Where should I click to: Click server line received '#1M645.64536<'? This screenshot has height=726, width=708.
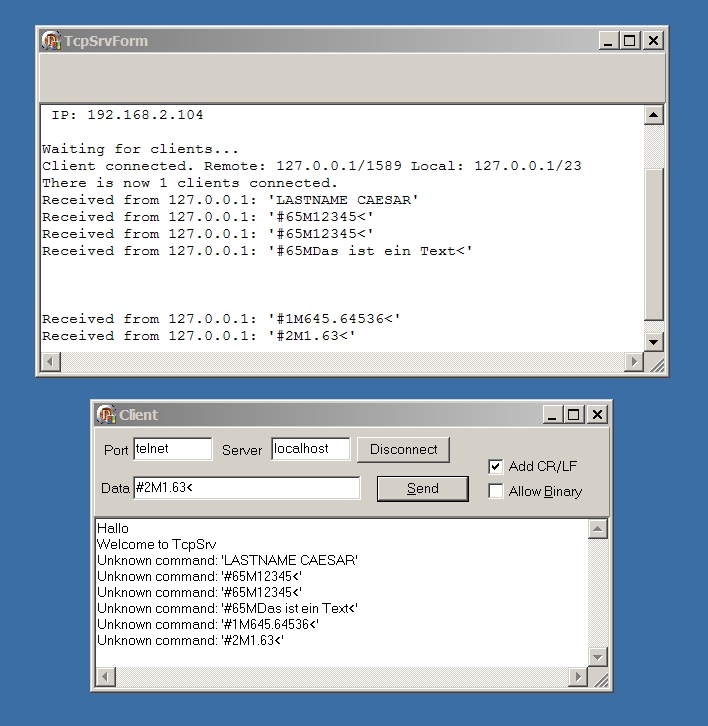(x=221, y=319)
